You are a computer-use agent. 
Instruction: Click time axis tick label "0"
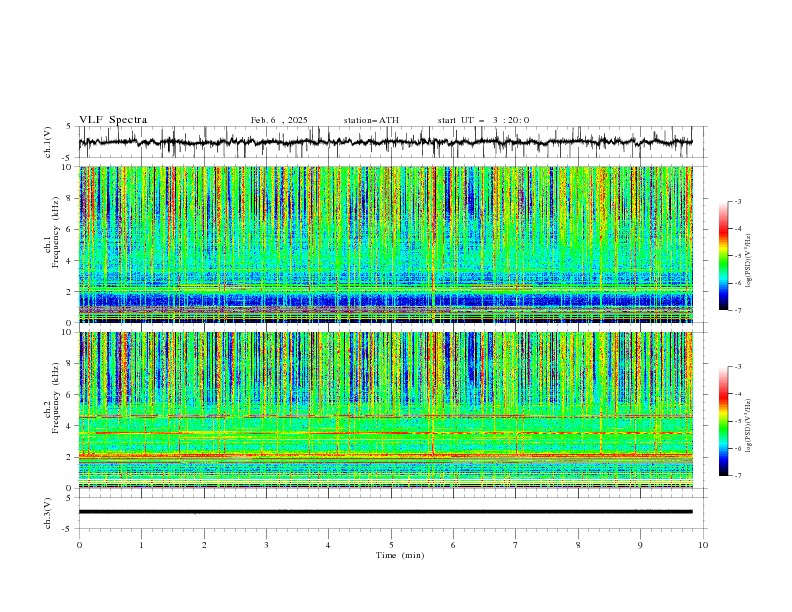79,545
